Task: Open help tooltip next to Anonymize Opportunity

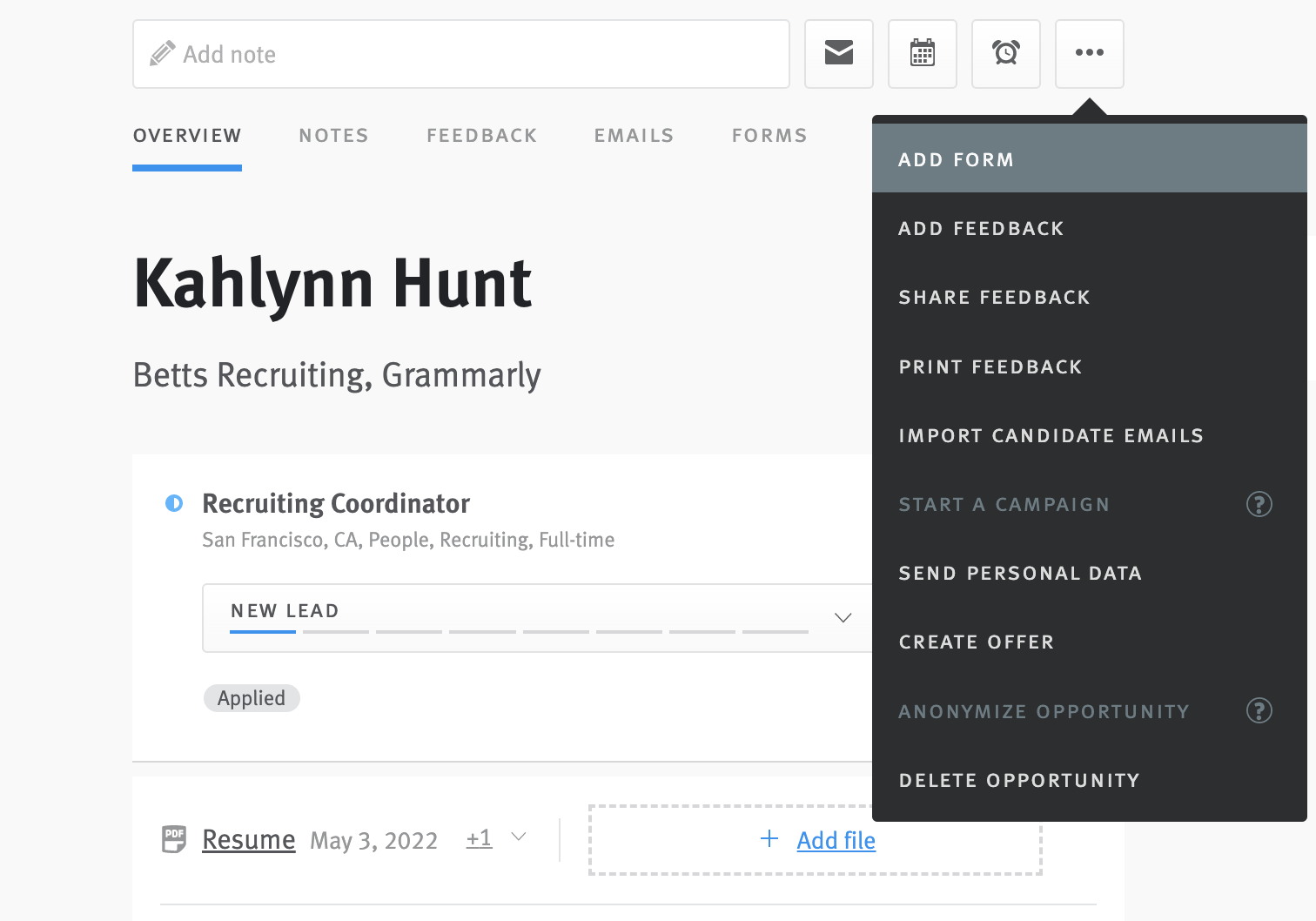Action: pyautogui.click(x=1259, y=711)
